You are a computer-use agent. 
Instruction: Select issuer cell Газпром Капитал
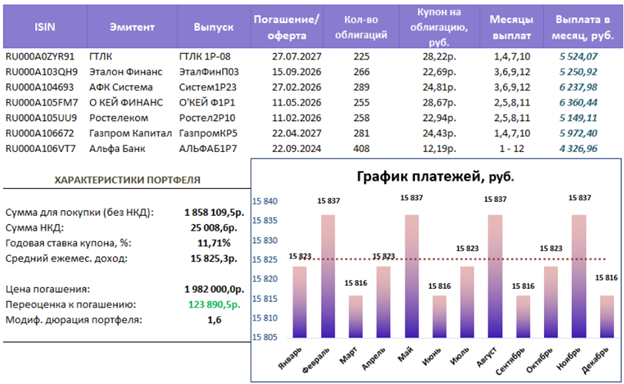(x=131, y=133)
